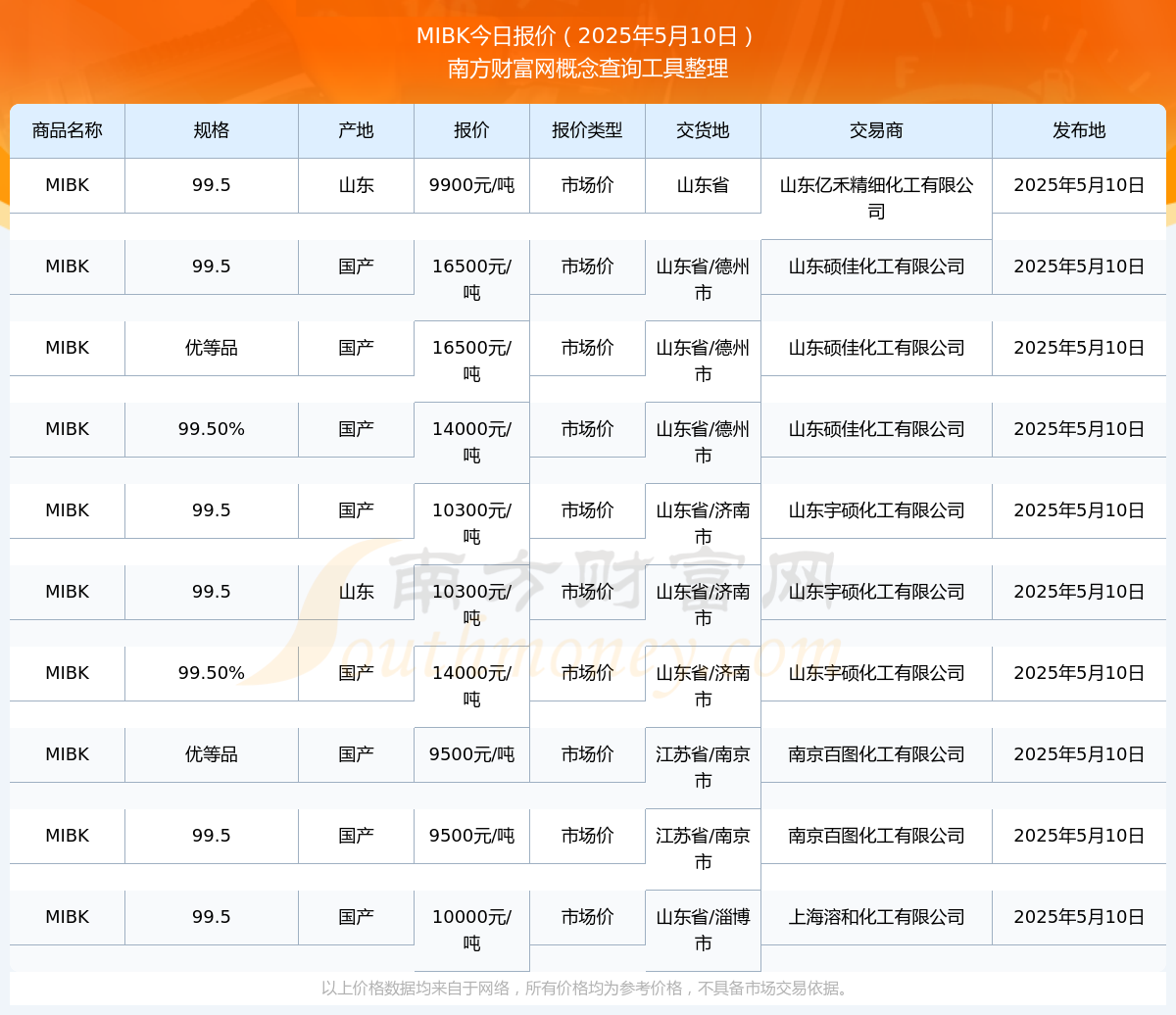
Task: Click 10300元/吨 in the 国产 origin row
Action: pos(472,523)
